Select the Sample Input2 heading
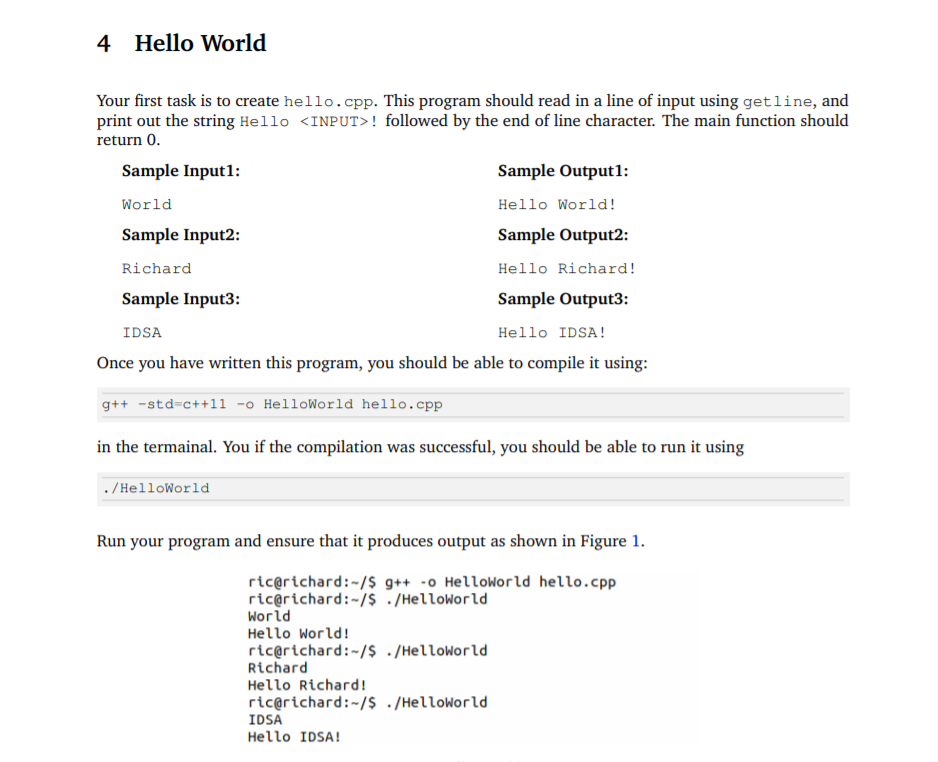 point(180,234)
